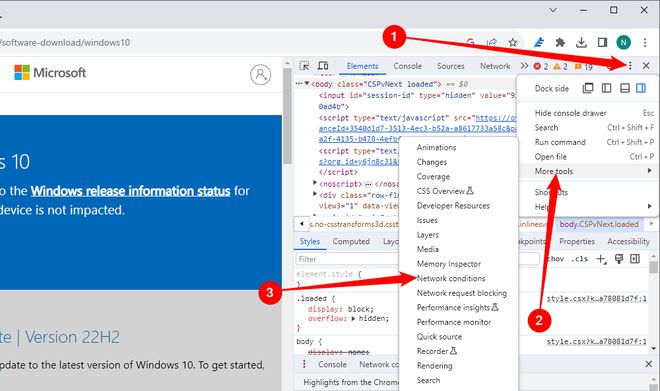Toggle the :hov element state button

click(x=555, y=259)
